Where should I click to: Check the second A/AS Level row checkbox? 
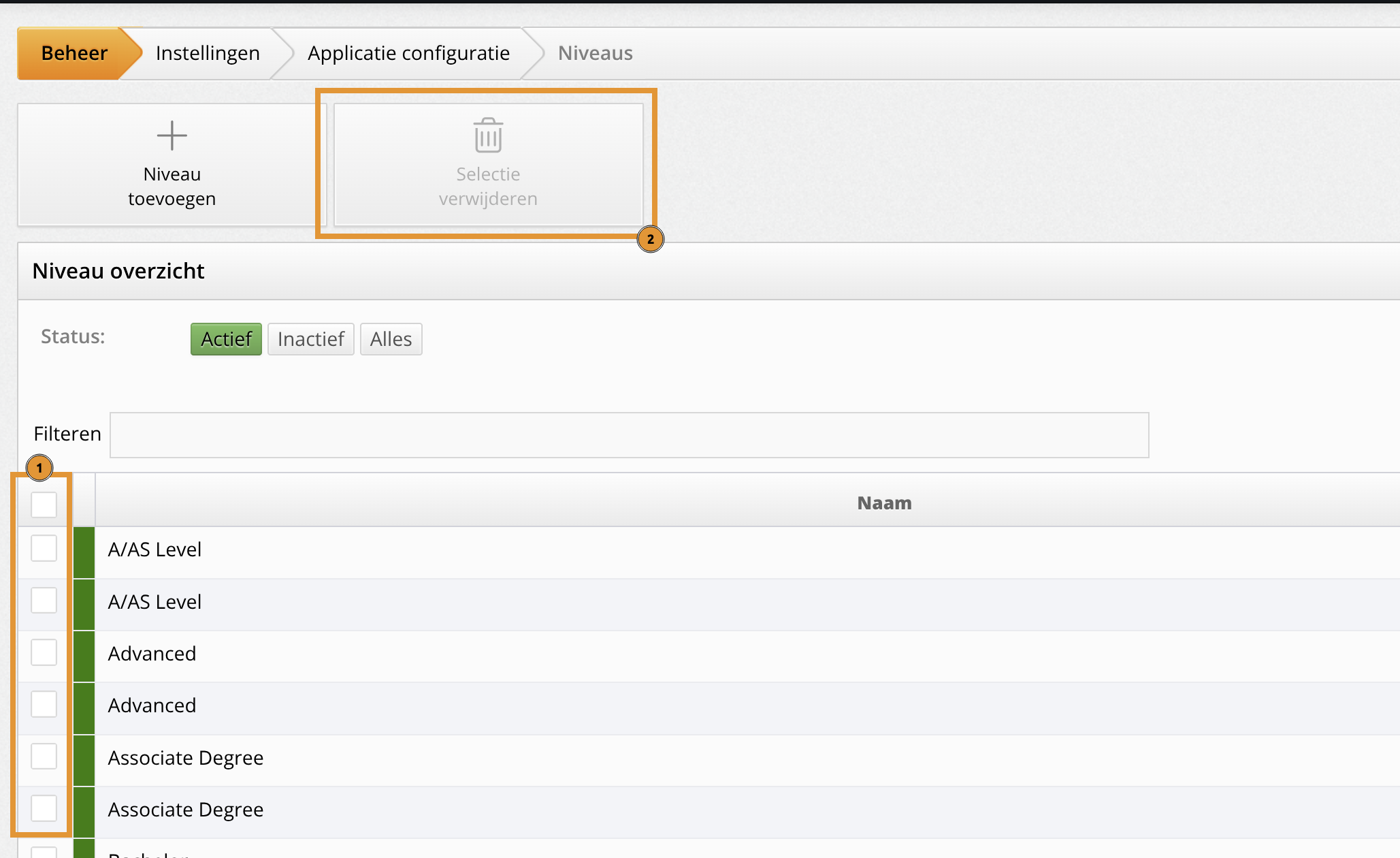point(44,601)
